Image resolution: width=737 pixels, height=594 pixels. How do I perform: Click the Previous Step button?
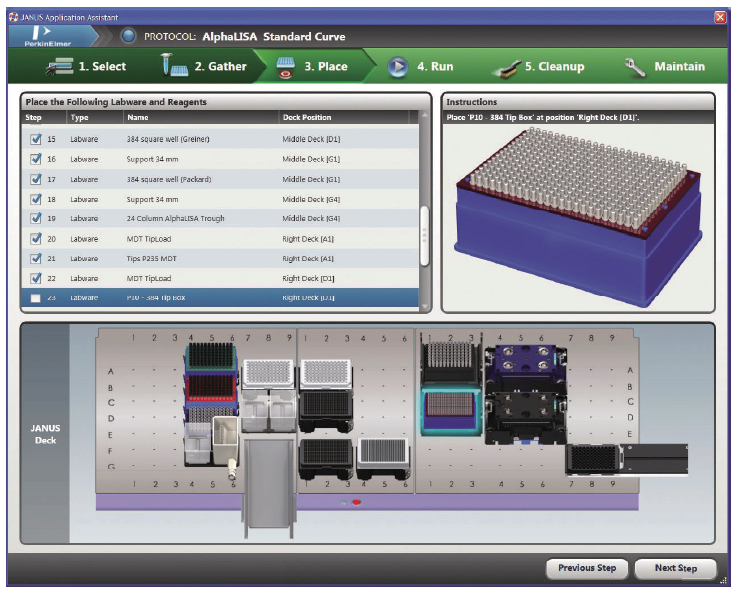[587, 568]
